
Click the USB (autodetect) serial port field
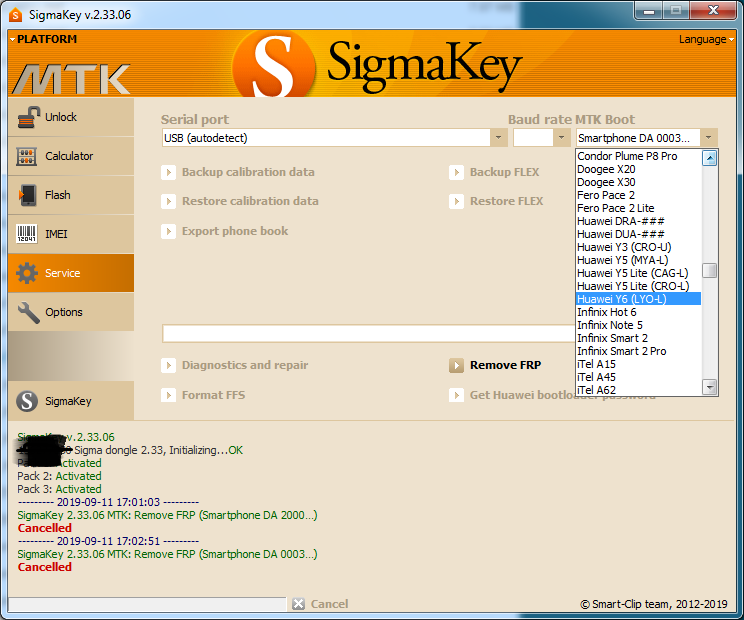tap(326, 138)
